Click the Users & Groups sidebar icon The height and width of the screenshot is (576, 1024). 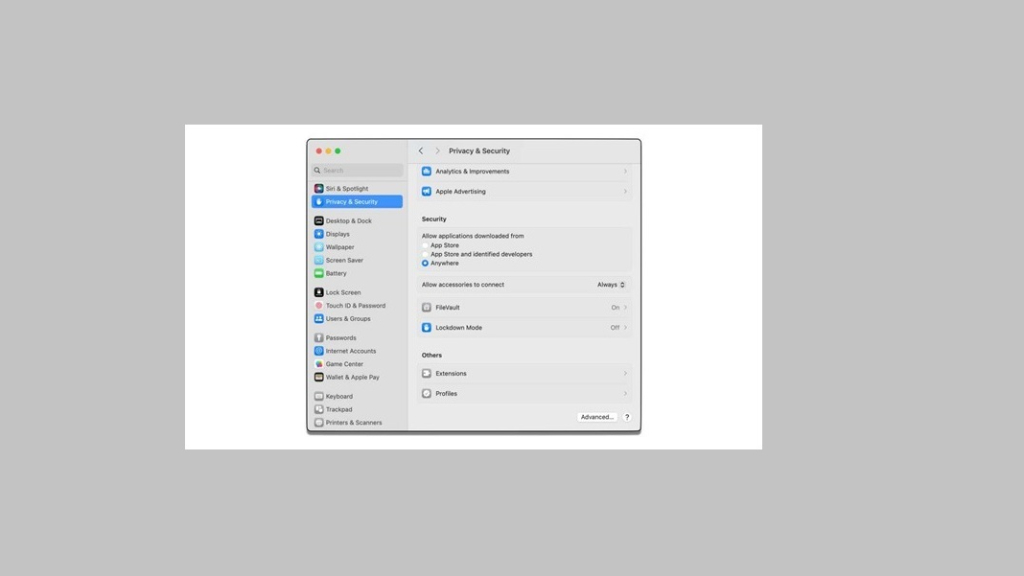click(319, 318)
